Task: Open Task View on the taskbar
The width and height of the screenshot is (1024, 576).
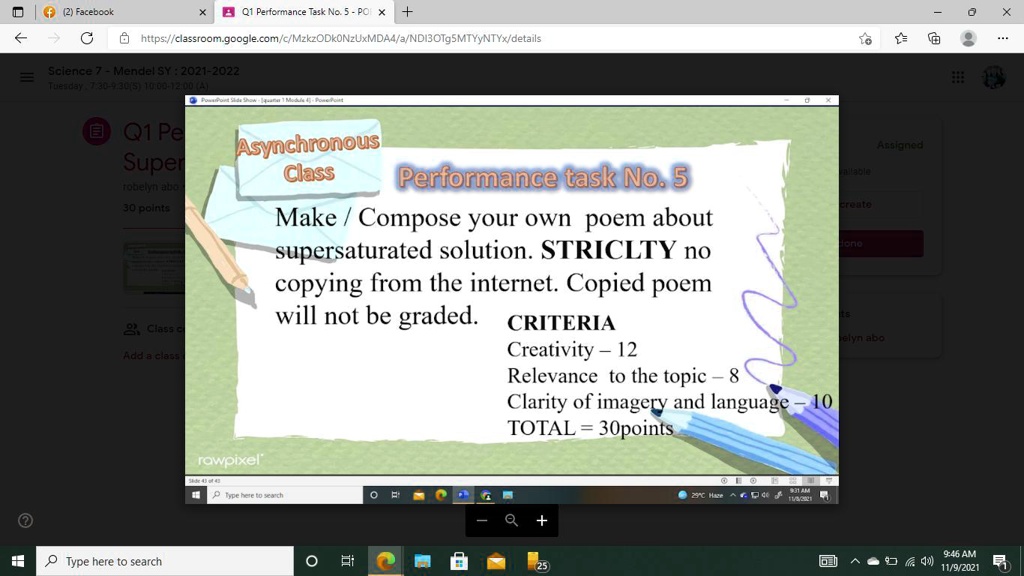Action: coord(347,561)
